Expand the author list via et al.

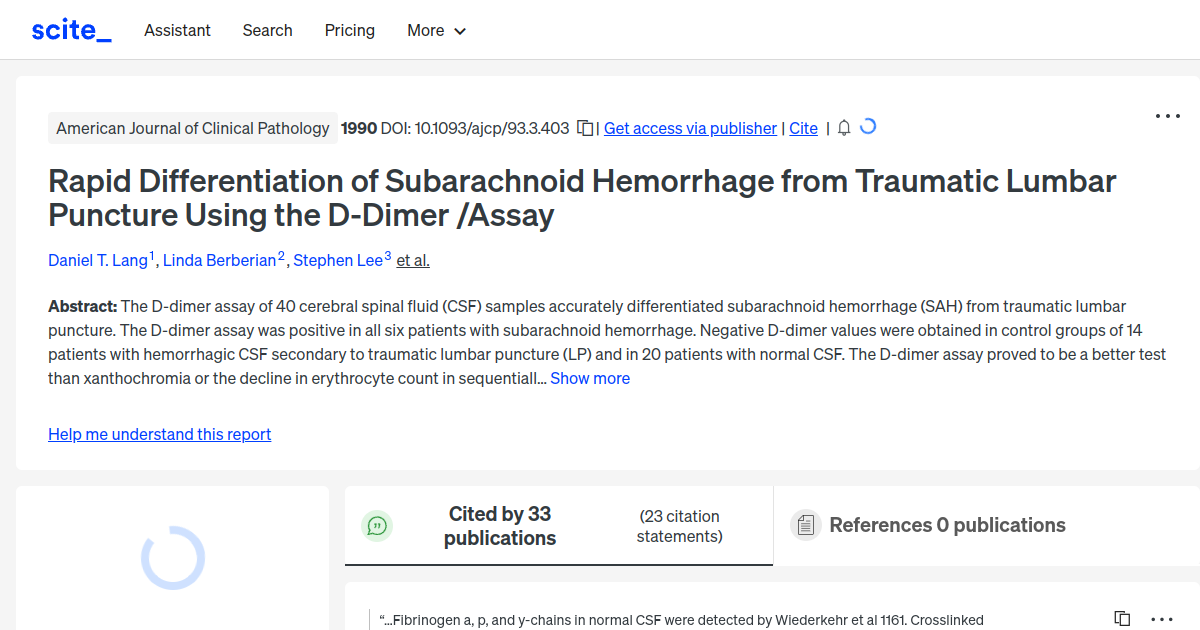(412, 260)
